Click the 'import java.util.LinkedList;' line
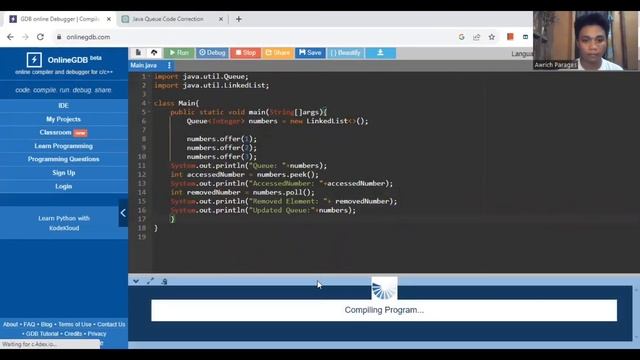 (x=211, y=85)
